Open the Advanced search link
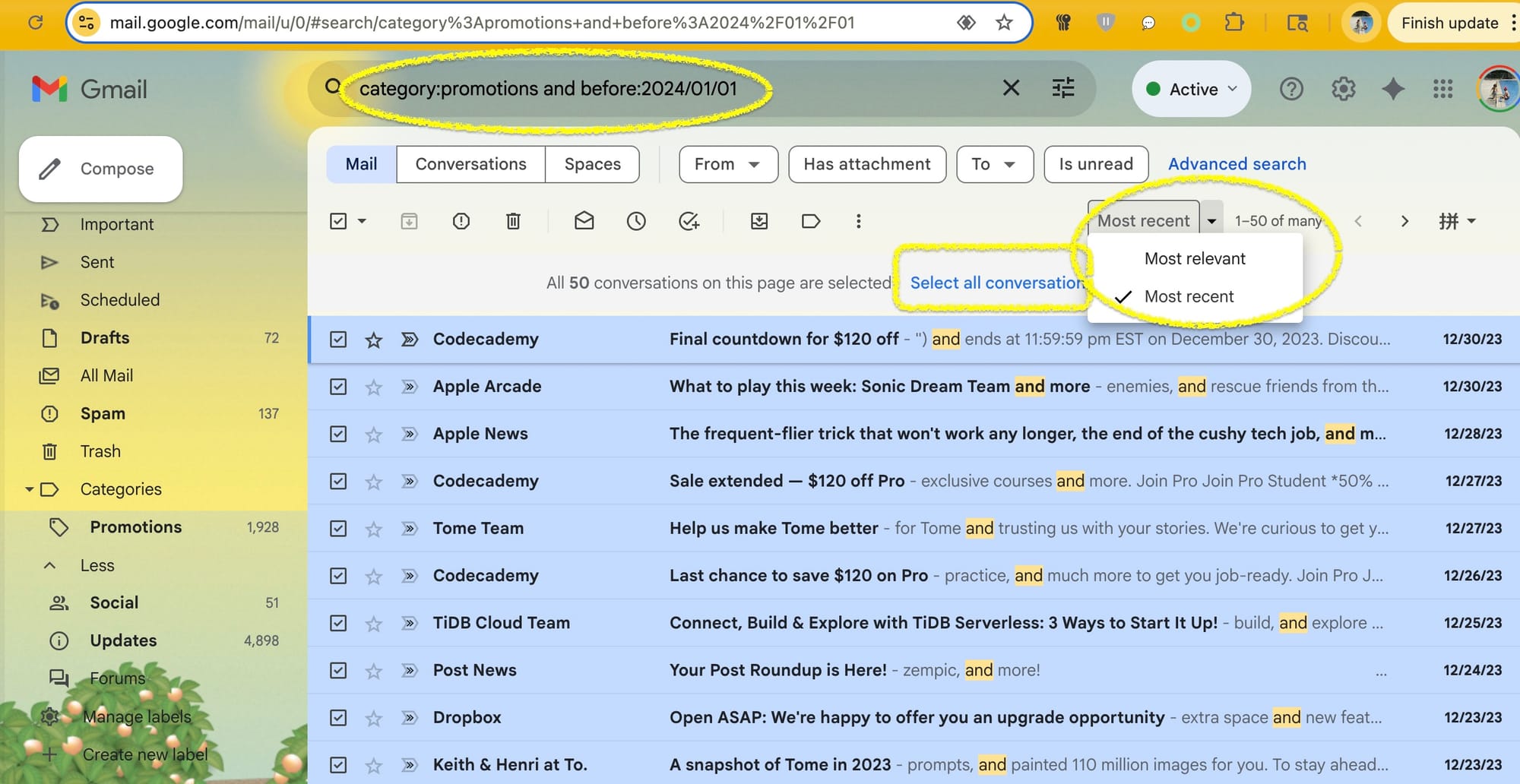Image resolution: width=1520 pixels, height=784 pixels. tap(1237, 164)
